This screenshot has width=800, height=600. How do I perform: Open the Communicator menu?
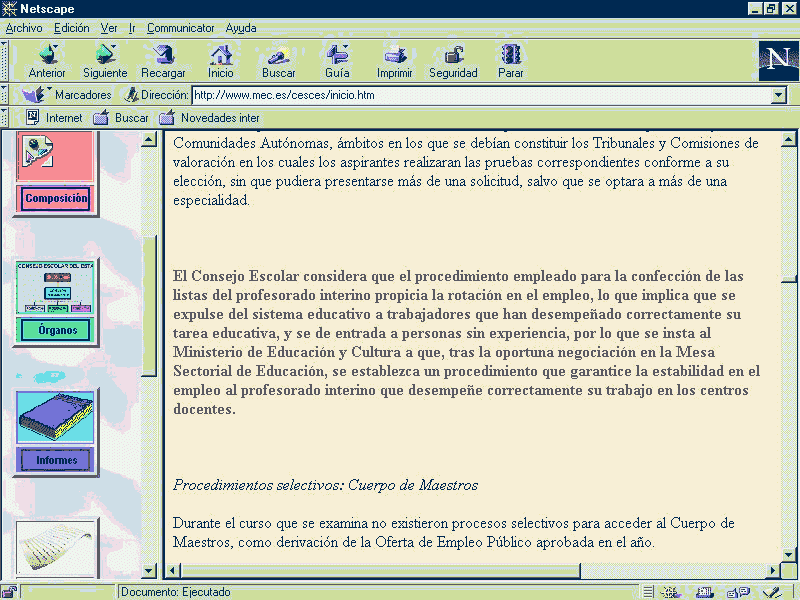[181, 28]
